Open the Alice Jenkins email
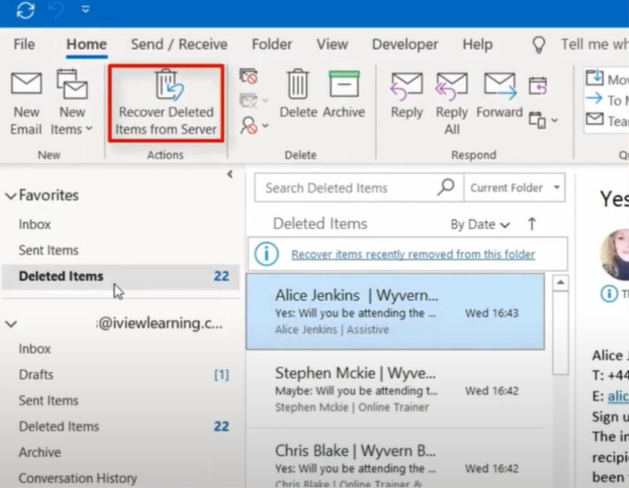This screenshot has width=629, height=488. (395, 312)
